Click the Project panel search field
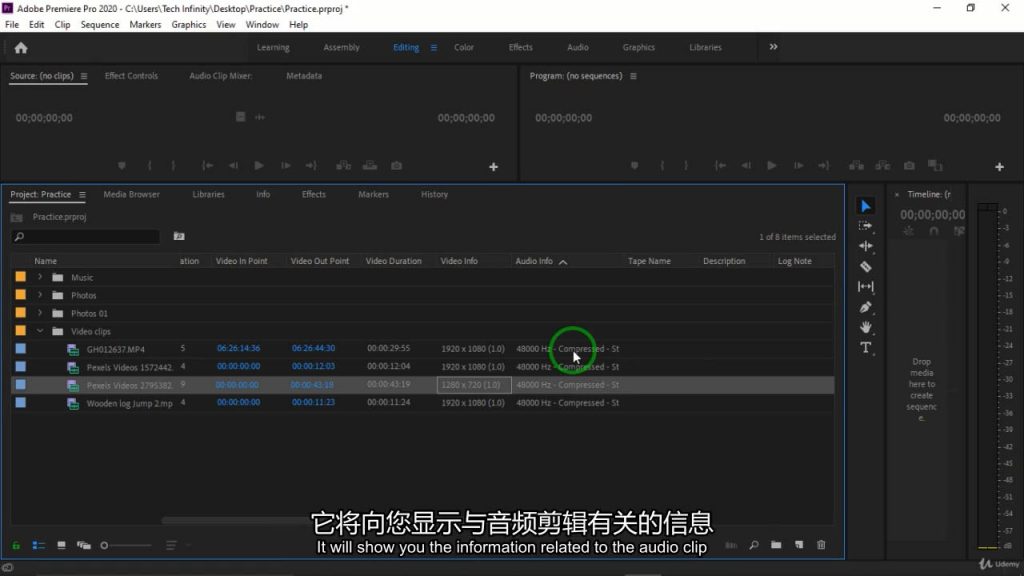 click(86, 236)
